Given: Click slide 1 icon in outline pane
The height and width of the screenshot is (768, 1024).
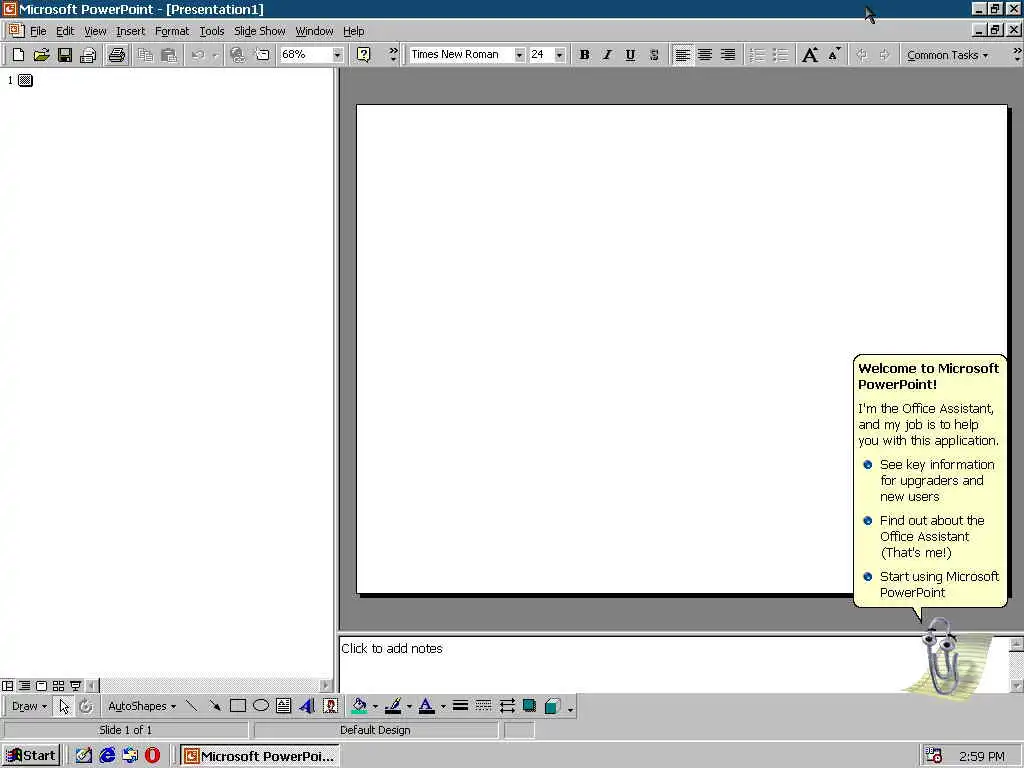Looking at the screenshot, I should (x=25, y=80).
